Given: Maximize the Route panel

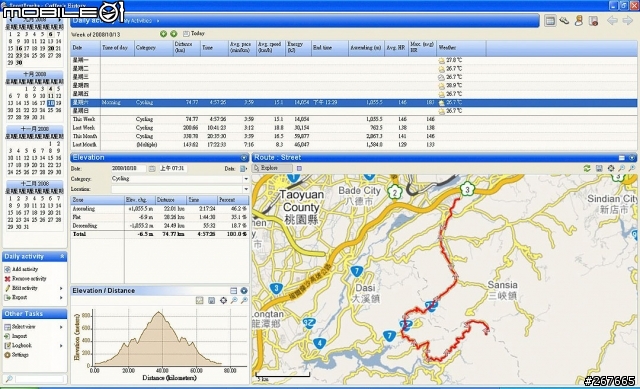Looking at the screenshot, I should point(622,158).
